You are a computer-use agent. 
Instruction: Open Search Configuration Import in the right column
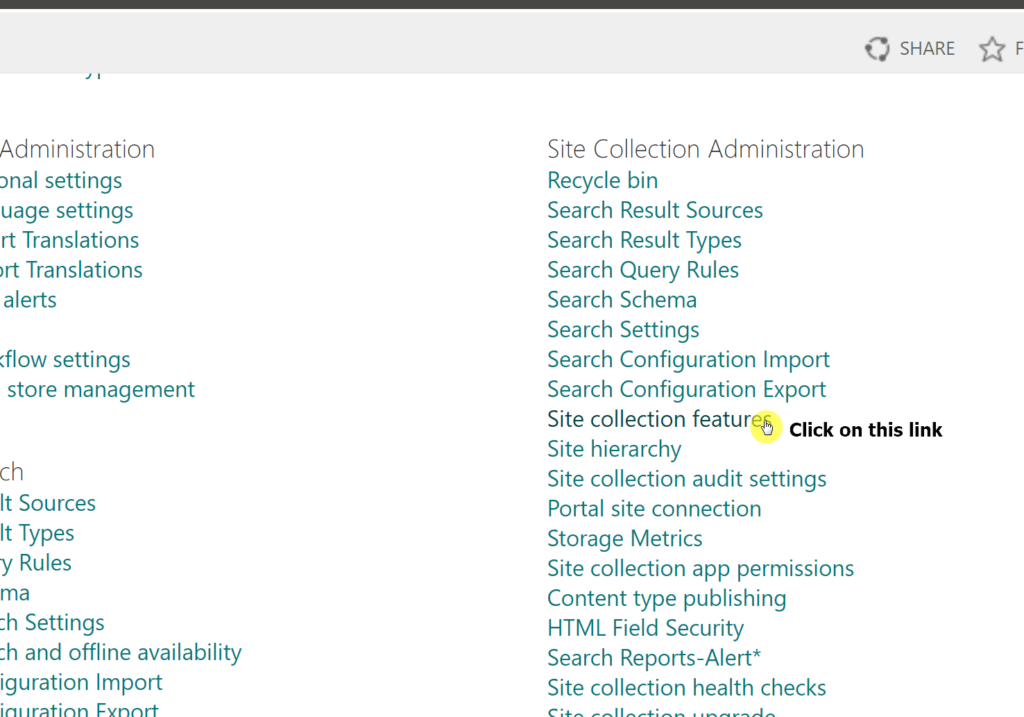point(688,360)
